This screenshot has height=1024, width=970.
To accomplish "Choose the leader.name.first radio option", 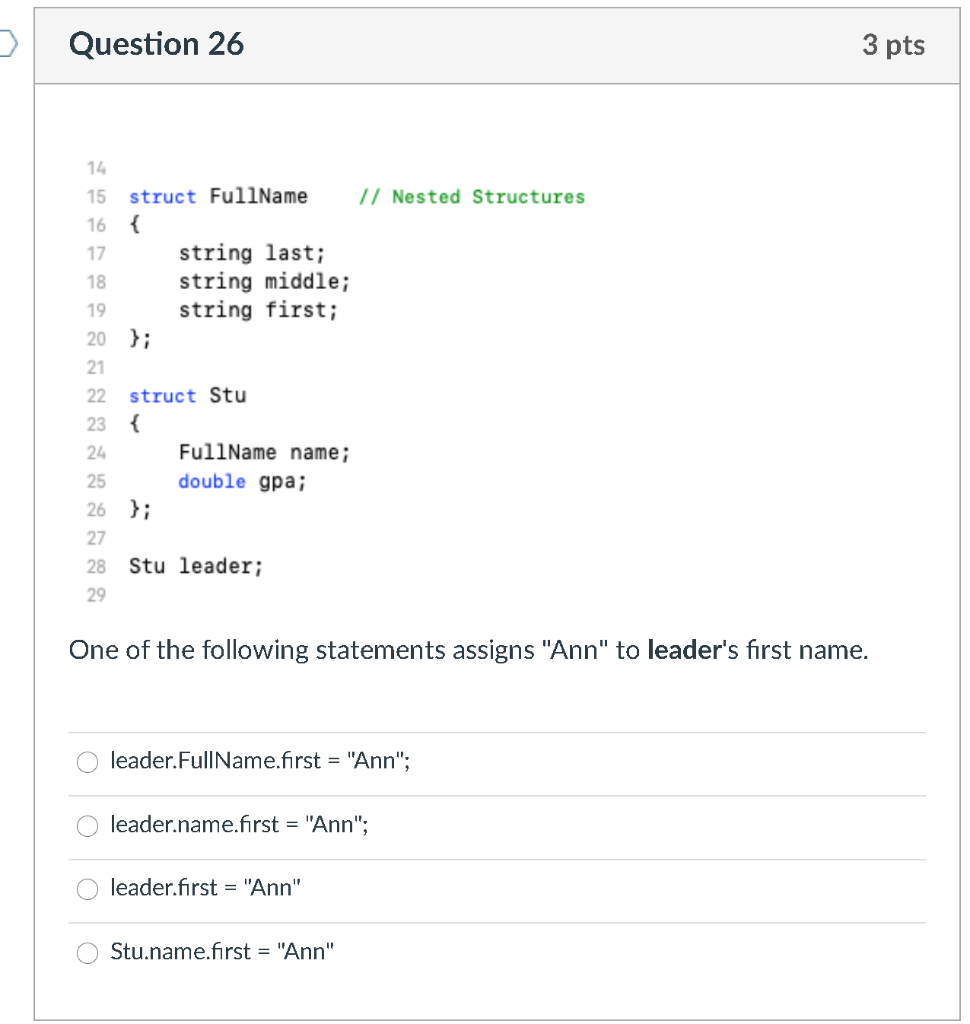I will [x=88, y=825].
